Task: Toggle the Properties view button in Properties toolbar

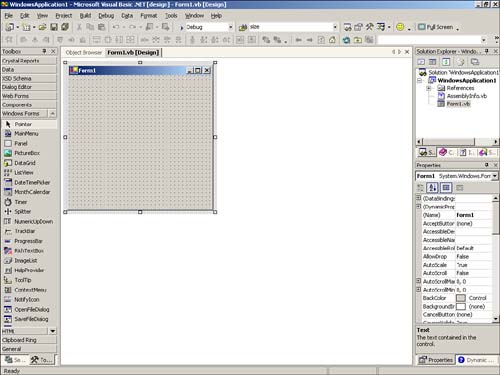Action: [446, 188]
